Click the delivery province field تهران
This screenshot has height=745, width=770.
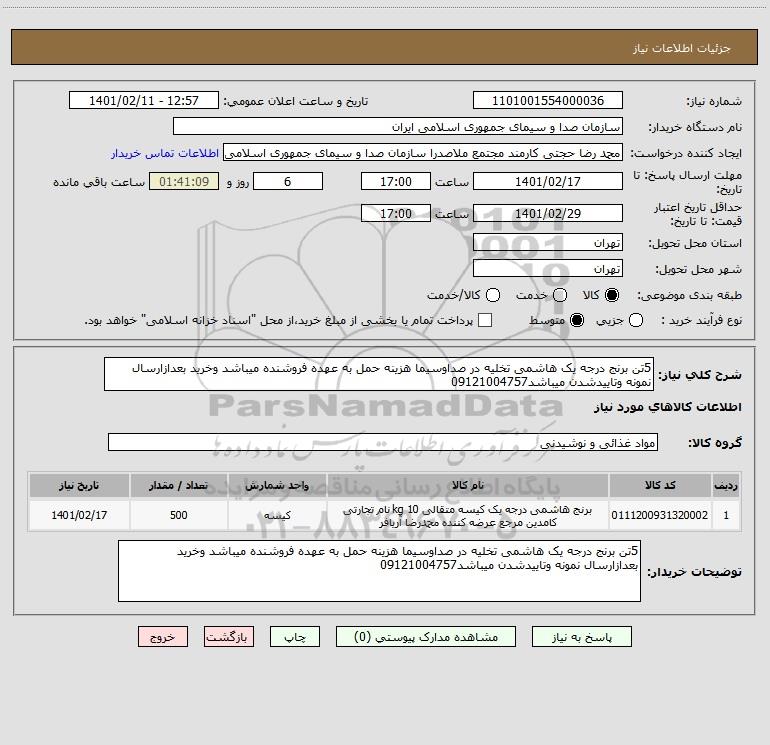pos(548,242)
